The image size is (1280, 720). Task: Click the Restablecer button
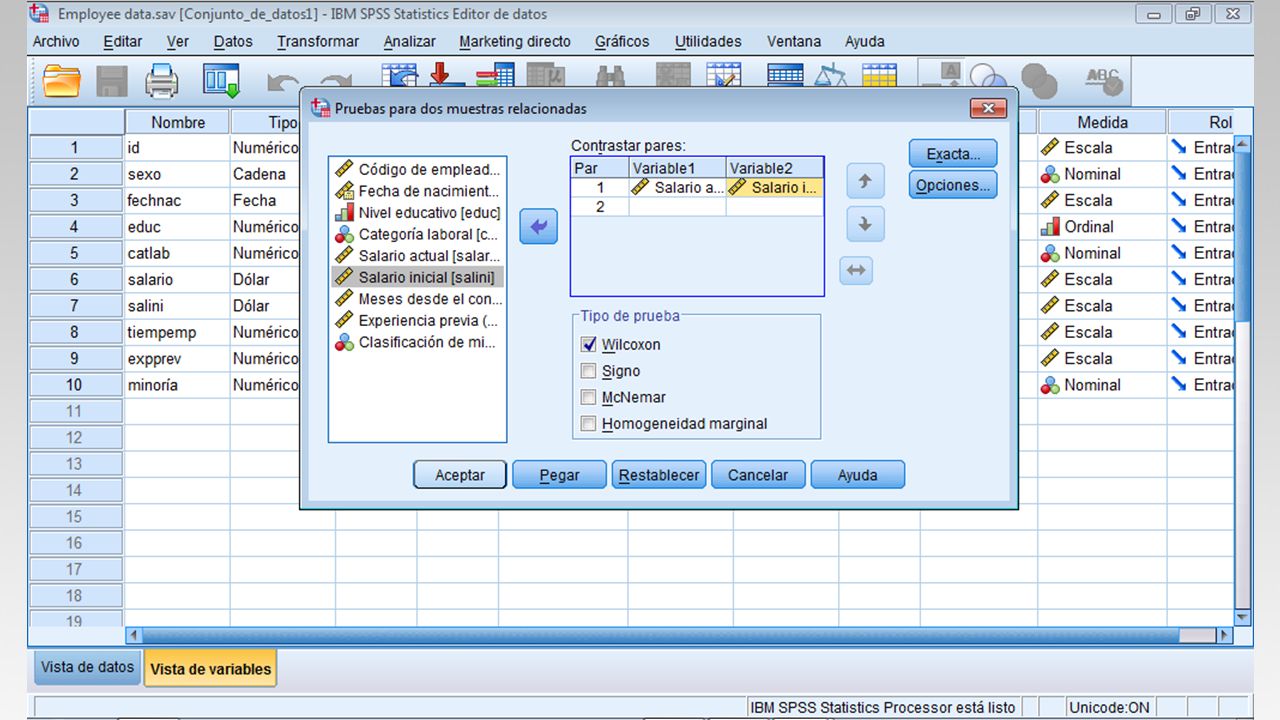coord(659,475)
